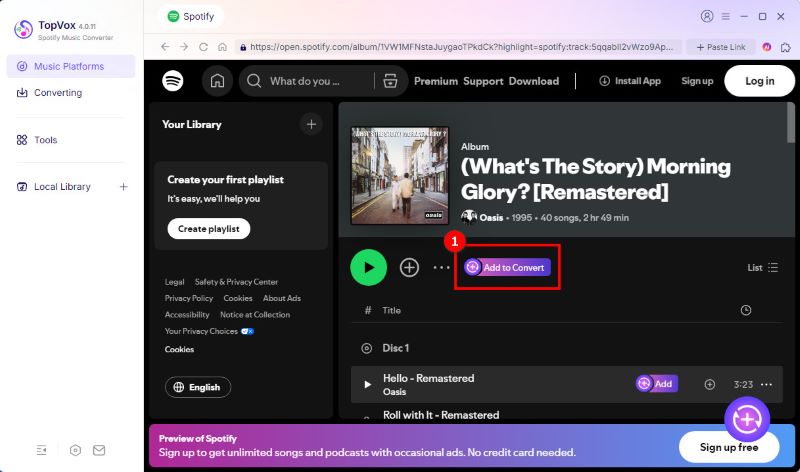Select the Hello - Remastered title
Image resolution: width=800 pixels, height=472 pixels.
pyautogui.click(x=429, y=378)
